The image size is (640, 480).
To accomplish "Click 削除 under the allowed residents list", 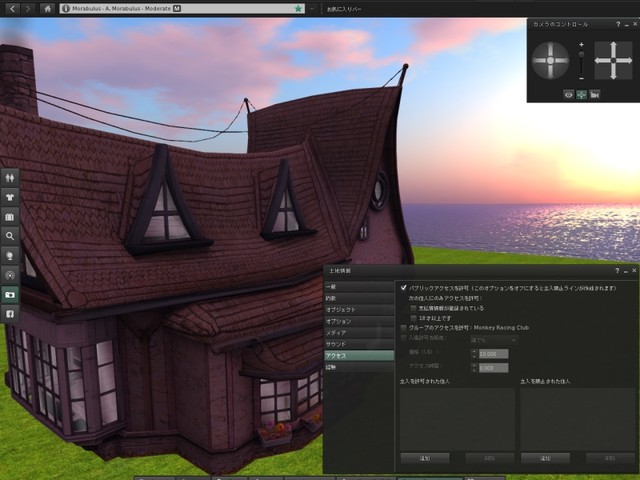I will coord(489,458).
